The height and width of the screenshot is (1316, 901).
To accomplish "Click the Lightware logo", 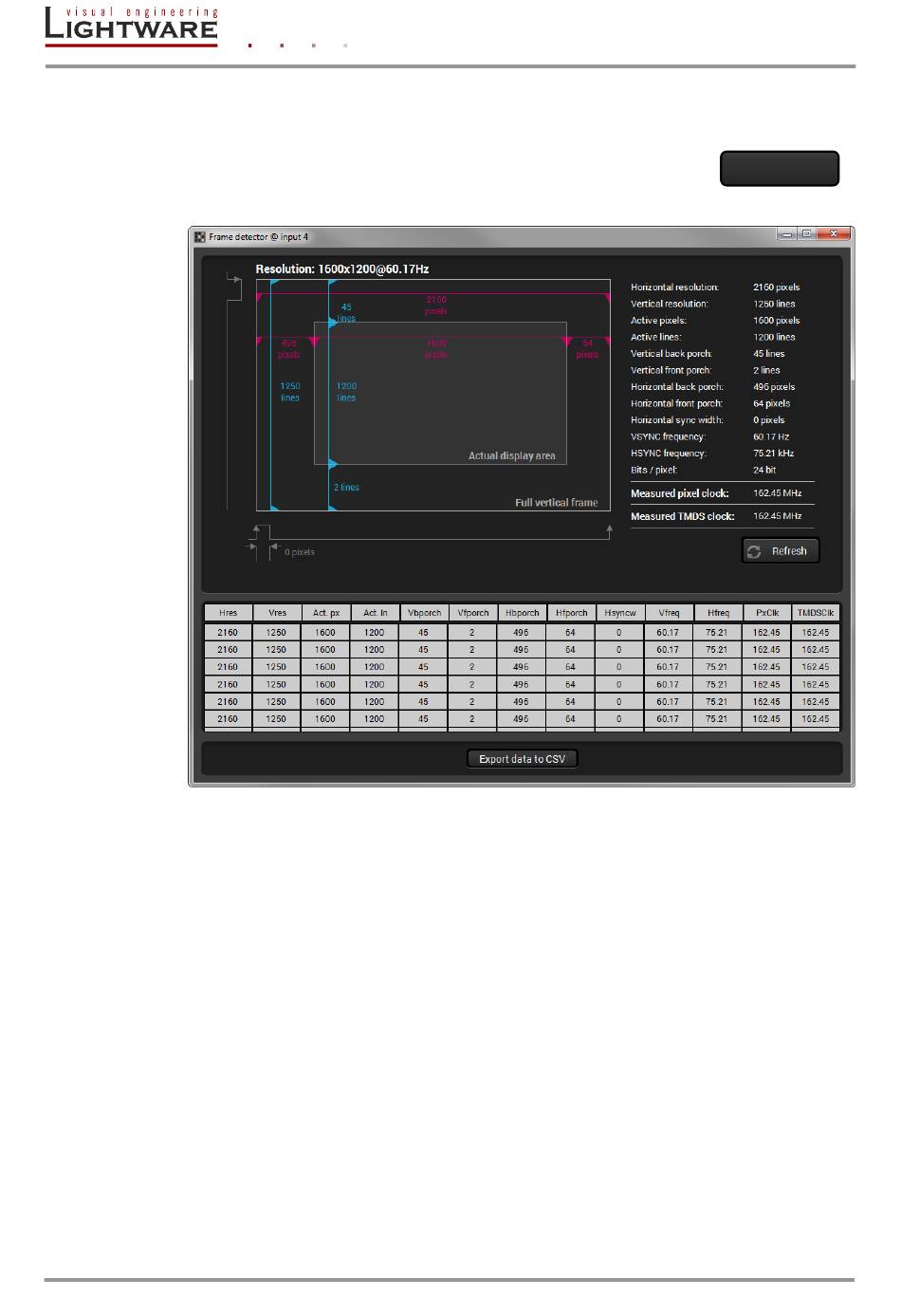I will [132, 26].
